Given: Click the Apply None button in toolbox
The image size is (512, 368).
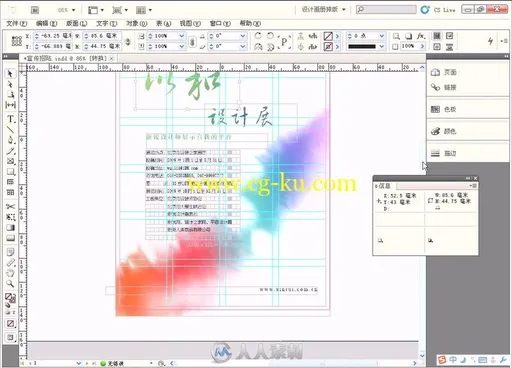Looking at the screenshot, I should [x=10, y=324].
